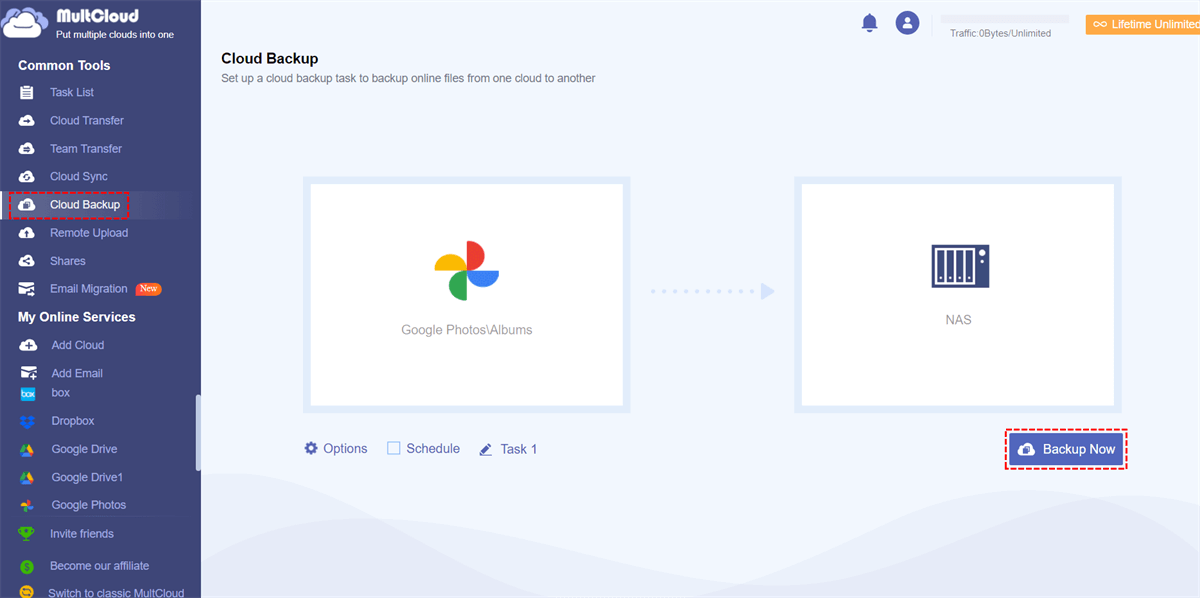
Task: Click the MultCloud logo icon
Action: tap(24, 22)
